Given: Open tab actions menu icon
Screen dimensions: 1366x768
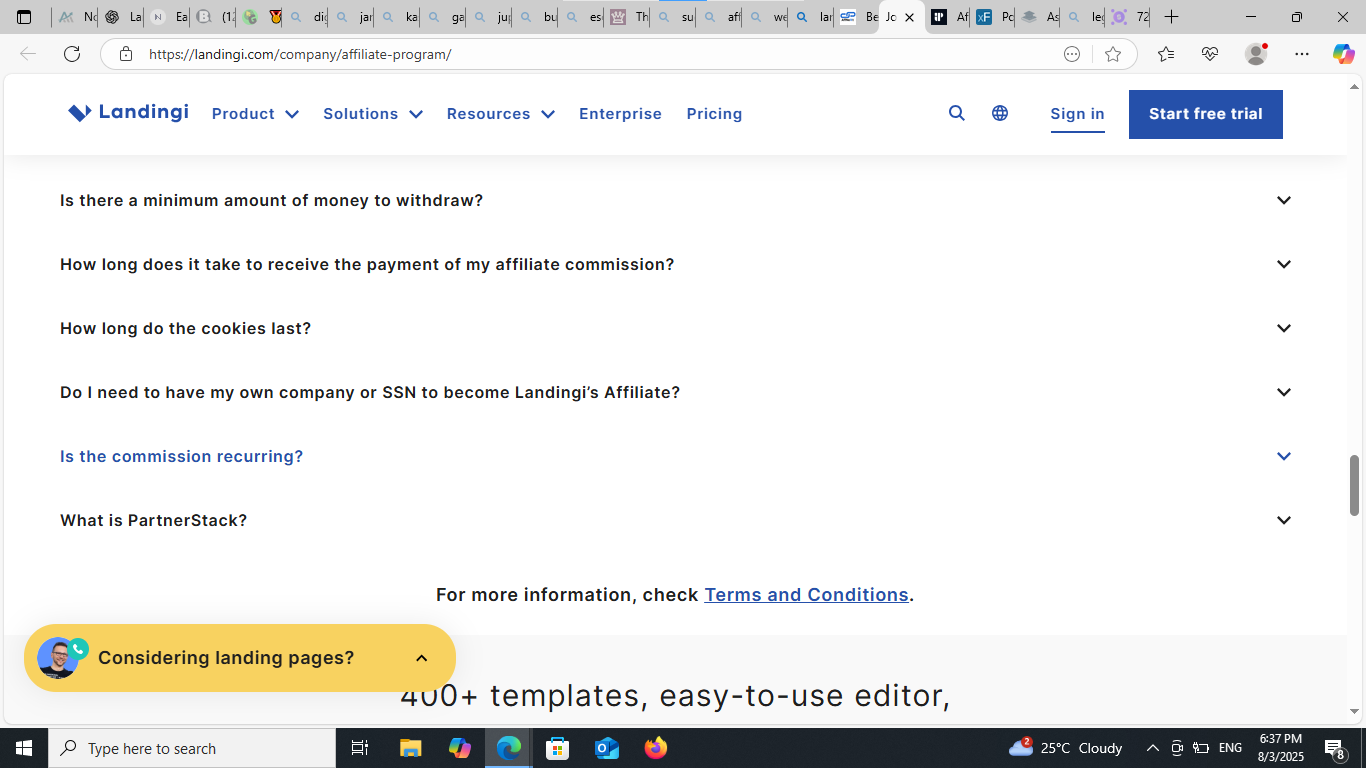Looking at the screenshot, I should pyautogui.click(x=24, y=17).
